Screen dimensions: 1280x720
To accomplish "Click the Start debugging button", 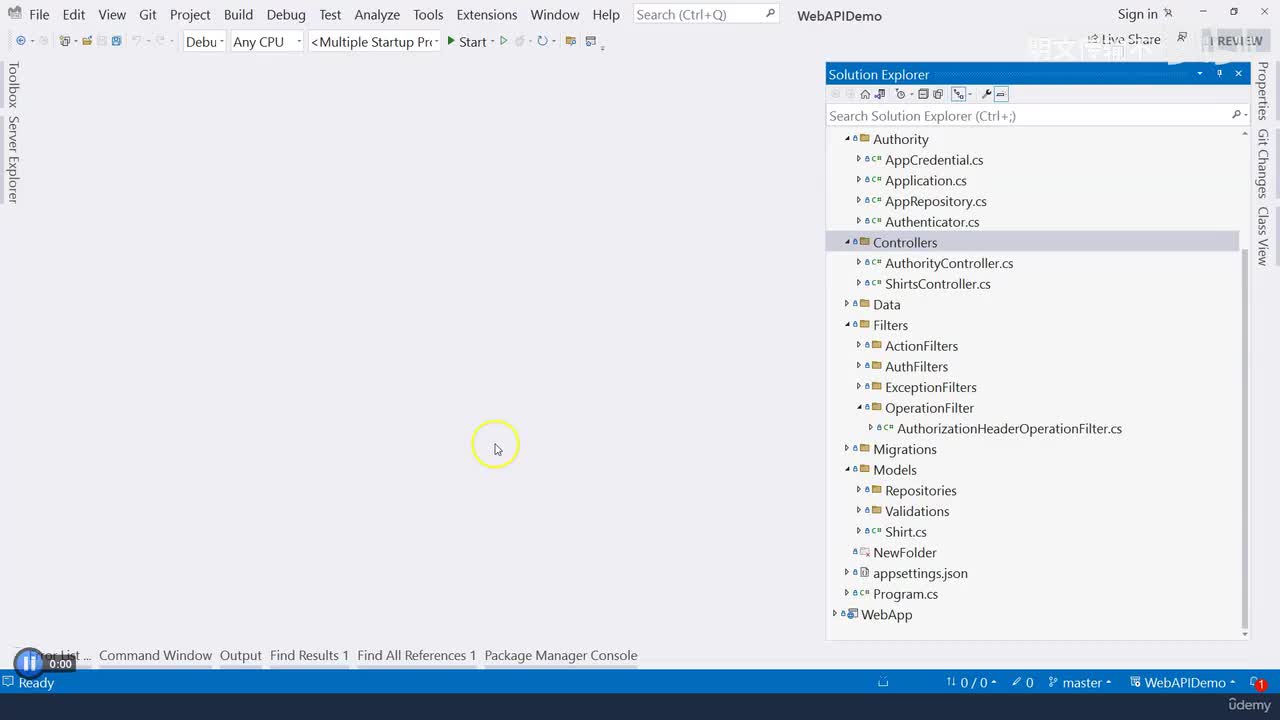I will click(x=465, y=41).
